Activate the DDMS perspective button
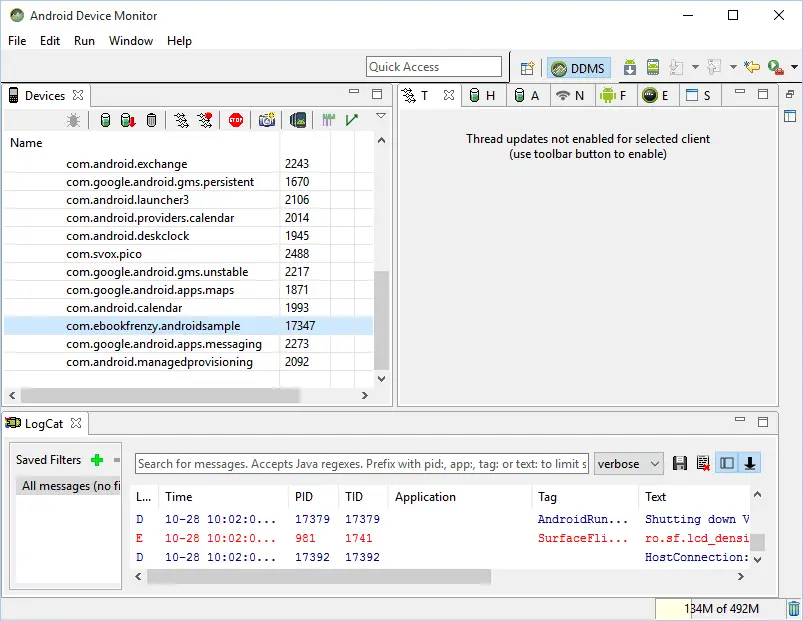Viewport: 803px width, 621px height. click(x=578, y=68)
